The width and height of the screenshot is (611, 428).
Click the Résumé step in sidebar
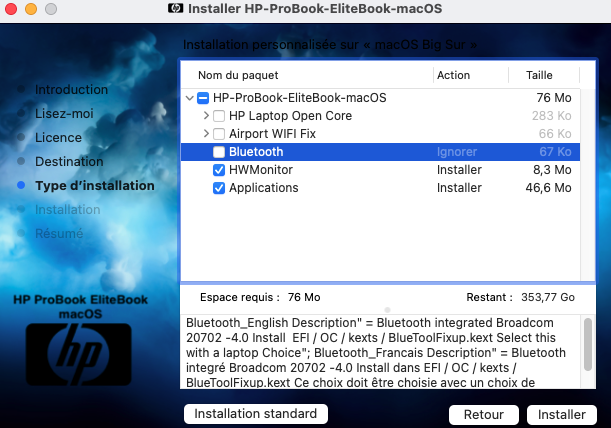point(59,233)
